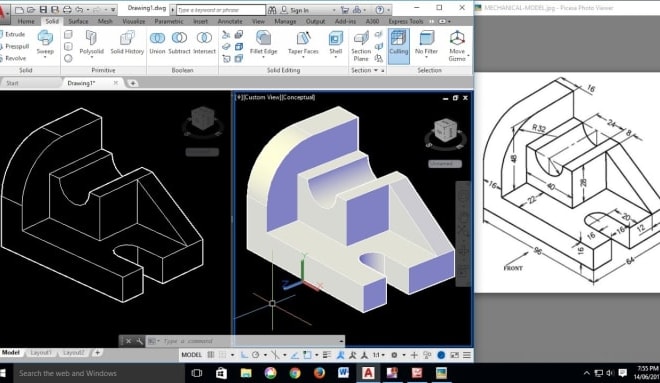Open the Unnamed UCS dropdown under right ViewCube
Screen dimensions: 660x383
pos(445,164)
